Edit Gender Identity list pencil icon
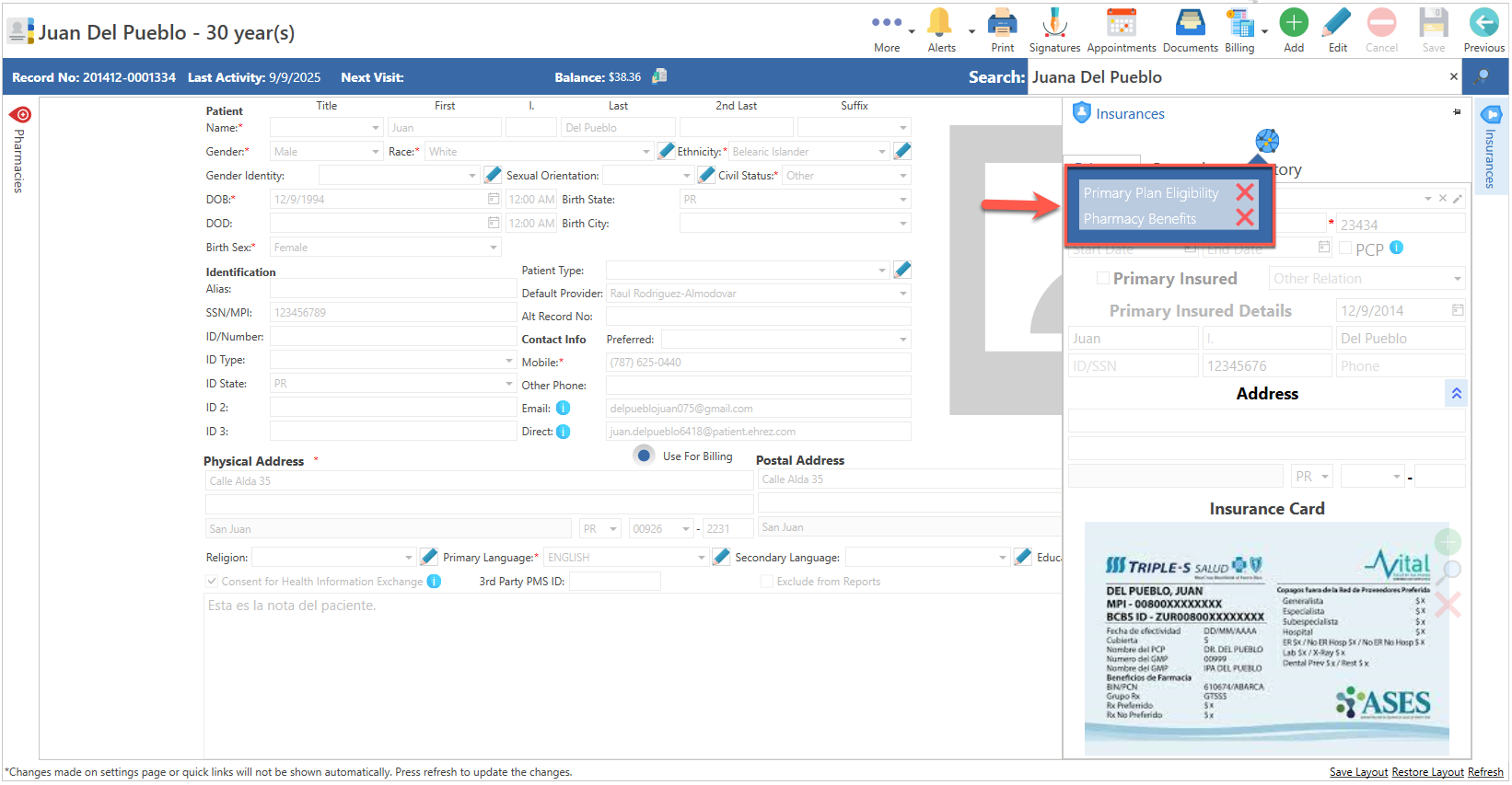 493,174
